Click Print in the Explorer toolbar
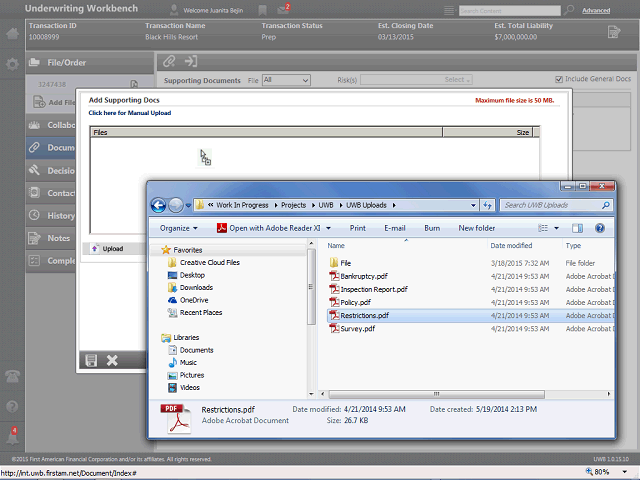This screenshot has height=480, width=640. [x=358, y=228]
